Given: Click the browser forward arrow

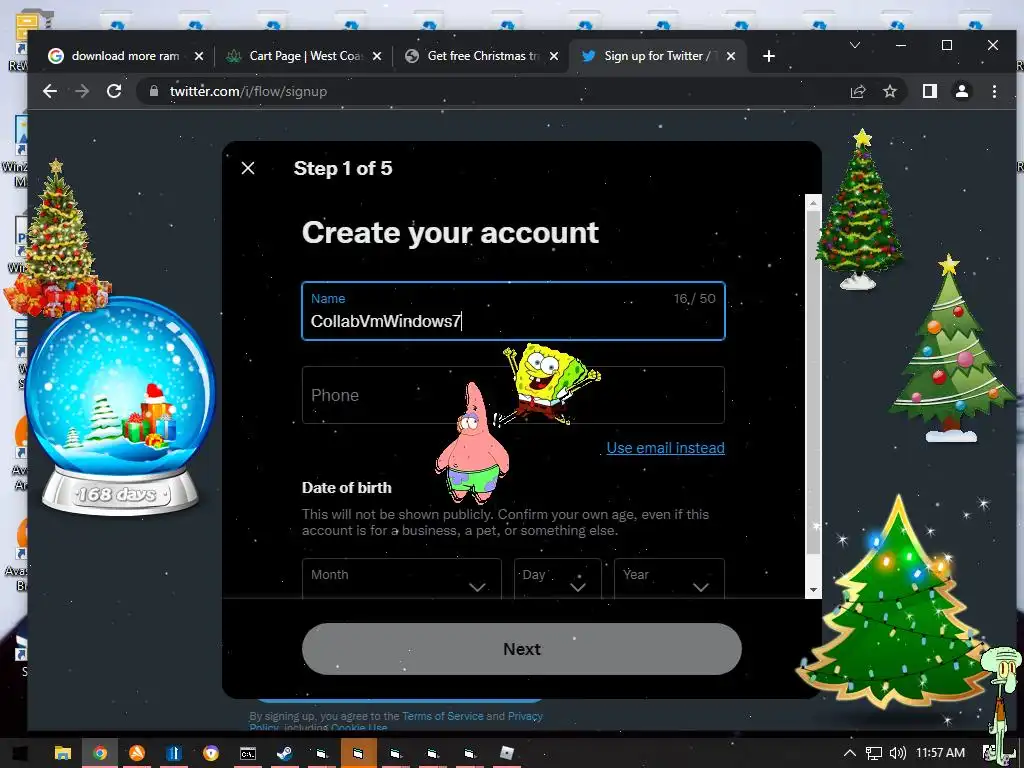Looking at the screenshot, I should (x=82, y=91).
